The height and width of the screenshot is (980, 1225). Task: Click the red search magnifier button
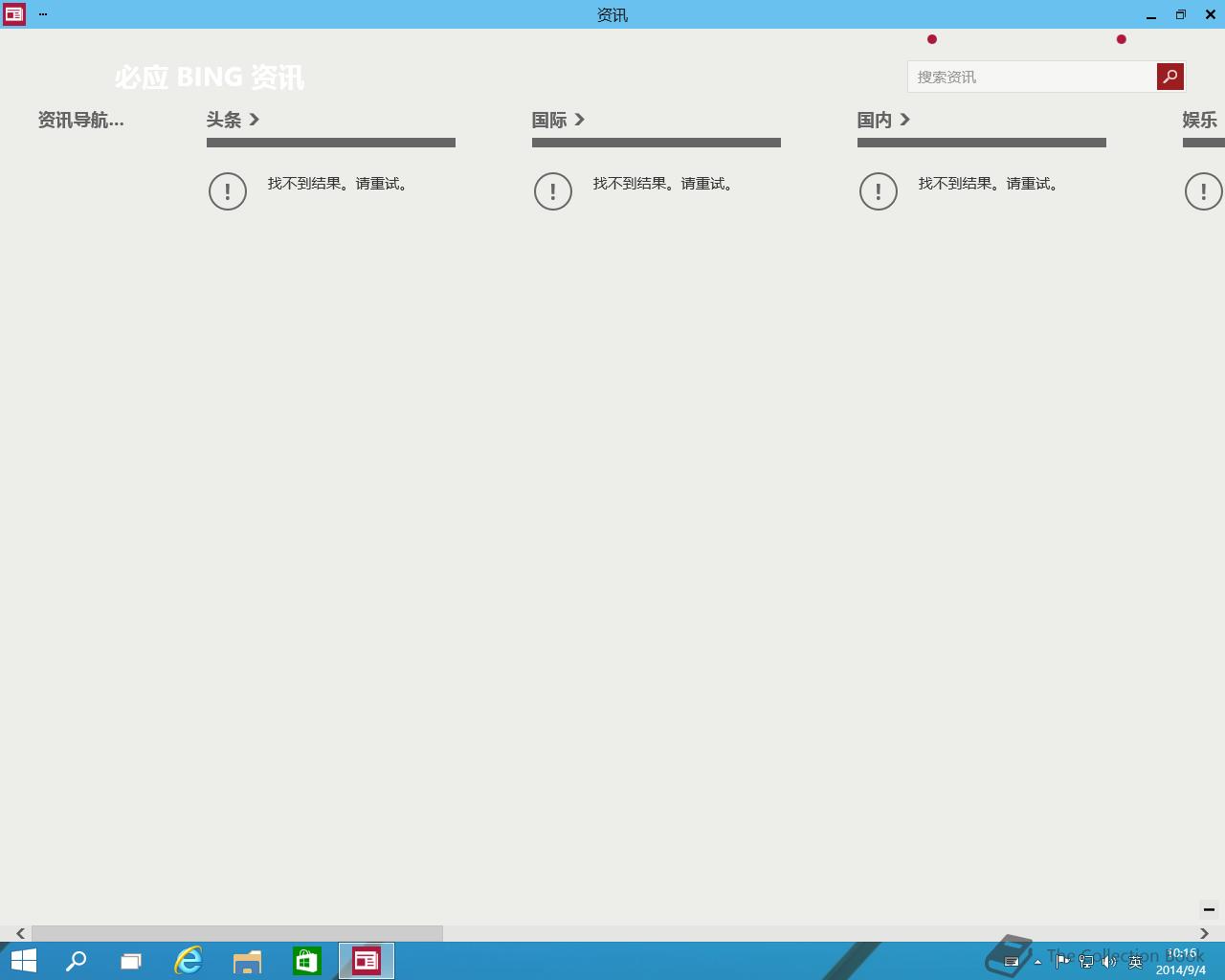click(1170, 77)
